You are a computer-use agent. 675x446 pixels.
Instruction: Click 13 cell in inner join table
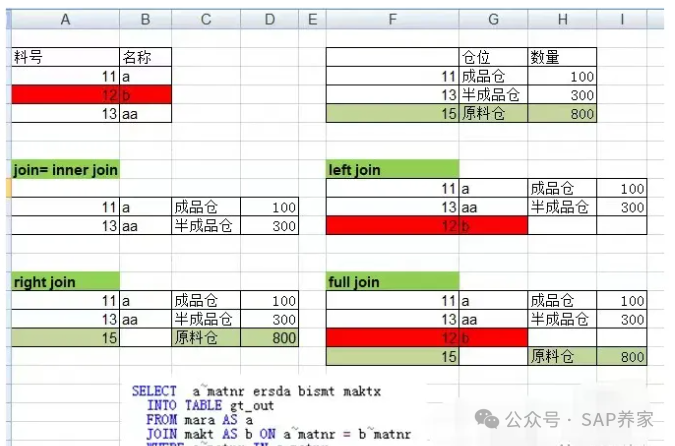click(x=65, y=226)
